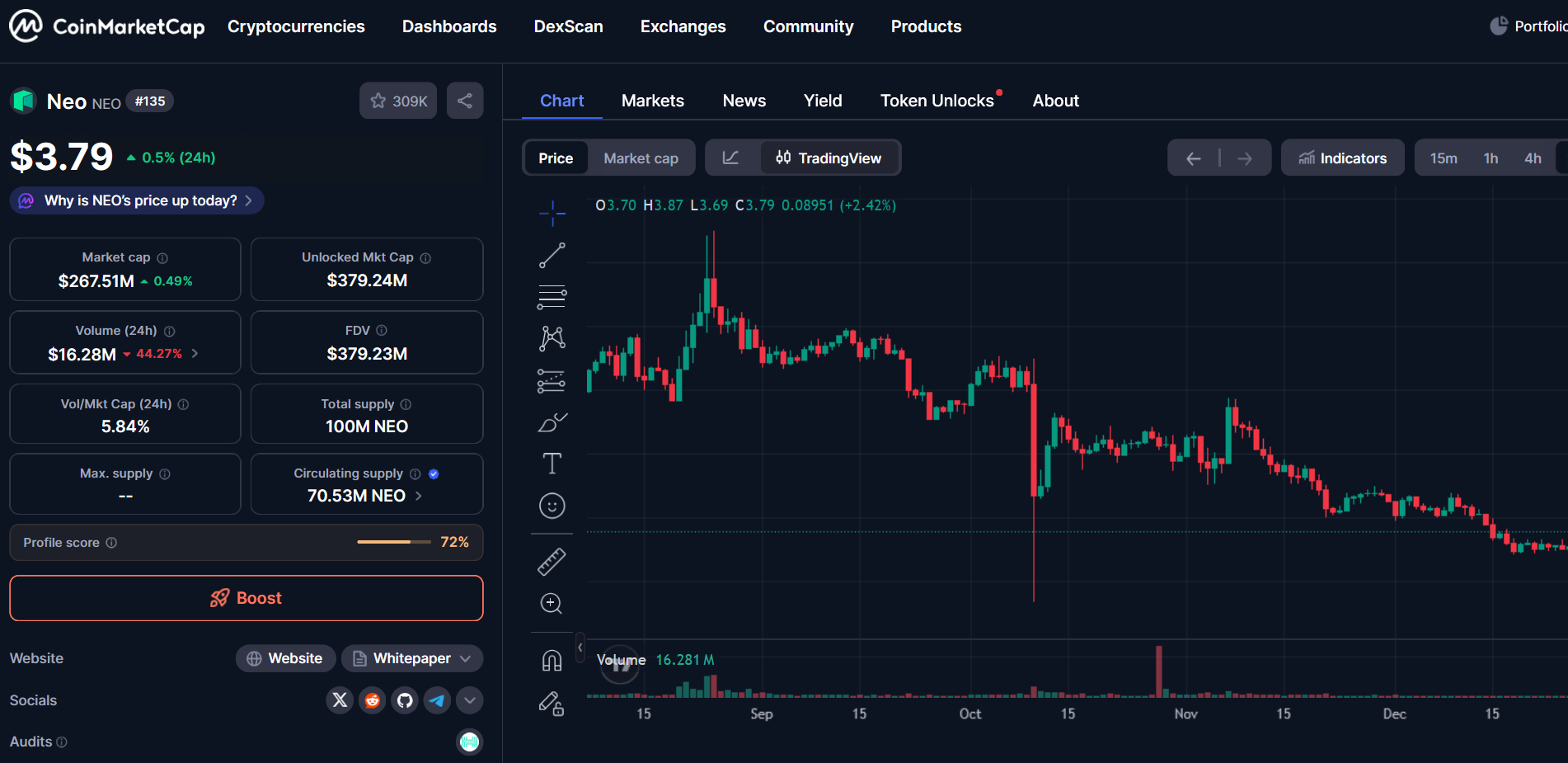Switch to the Yield tab

823,101
